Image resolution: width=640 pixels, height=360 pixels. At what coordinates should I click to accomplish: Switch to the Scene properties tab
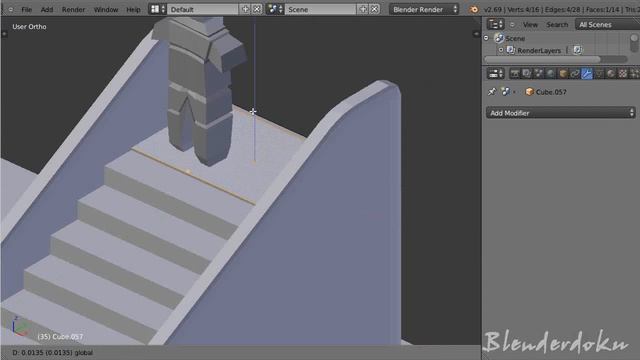(539, 73)
